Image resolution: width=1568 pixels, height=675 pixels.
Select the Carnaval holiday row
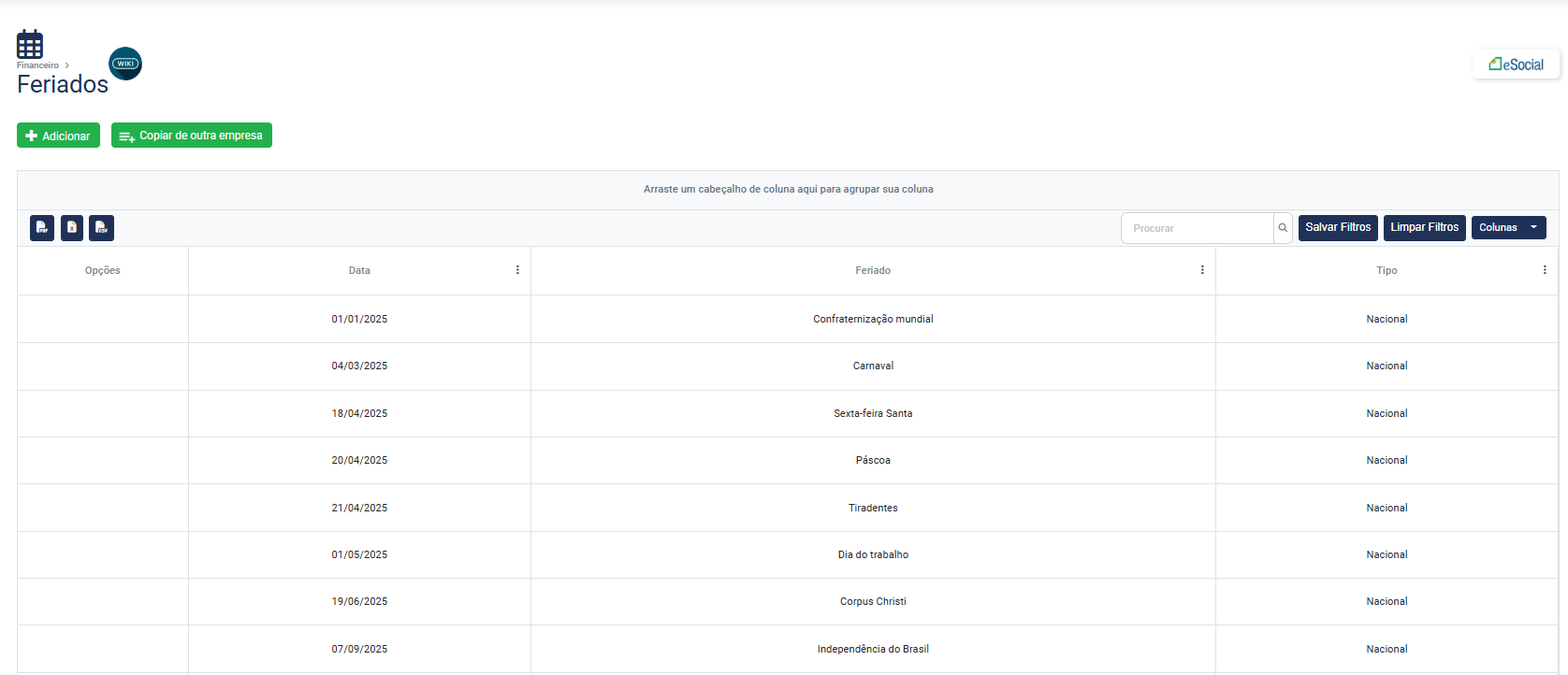pyautogui.click(x=872, y=366)
